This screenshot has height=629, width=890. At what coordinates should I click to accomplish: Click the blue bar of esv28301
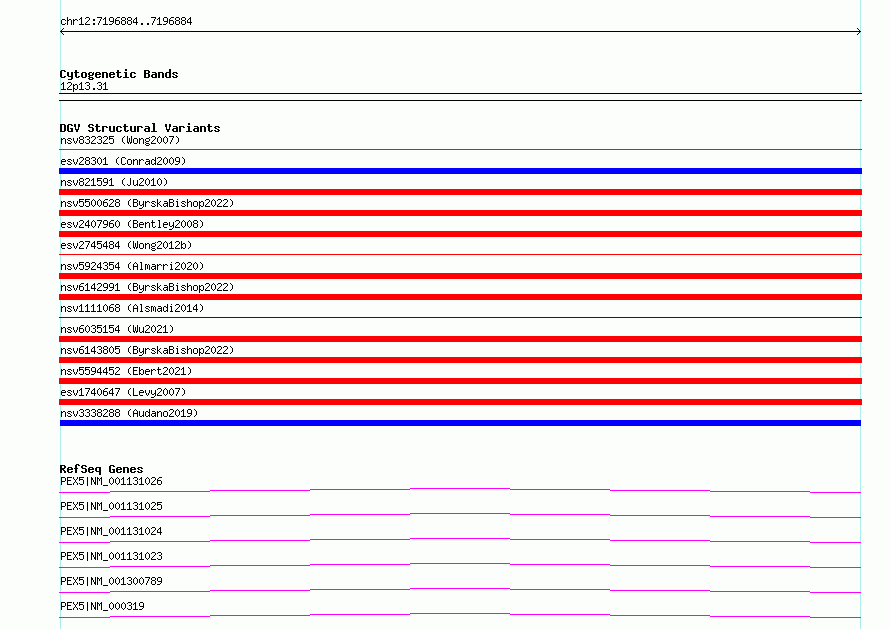click(x=460, y=171)
